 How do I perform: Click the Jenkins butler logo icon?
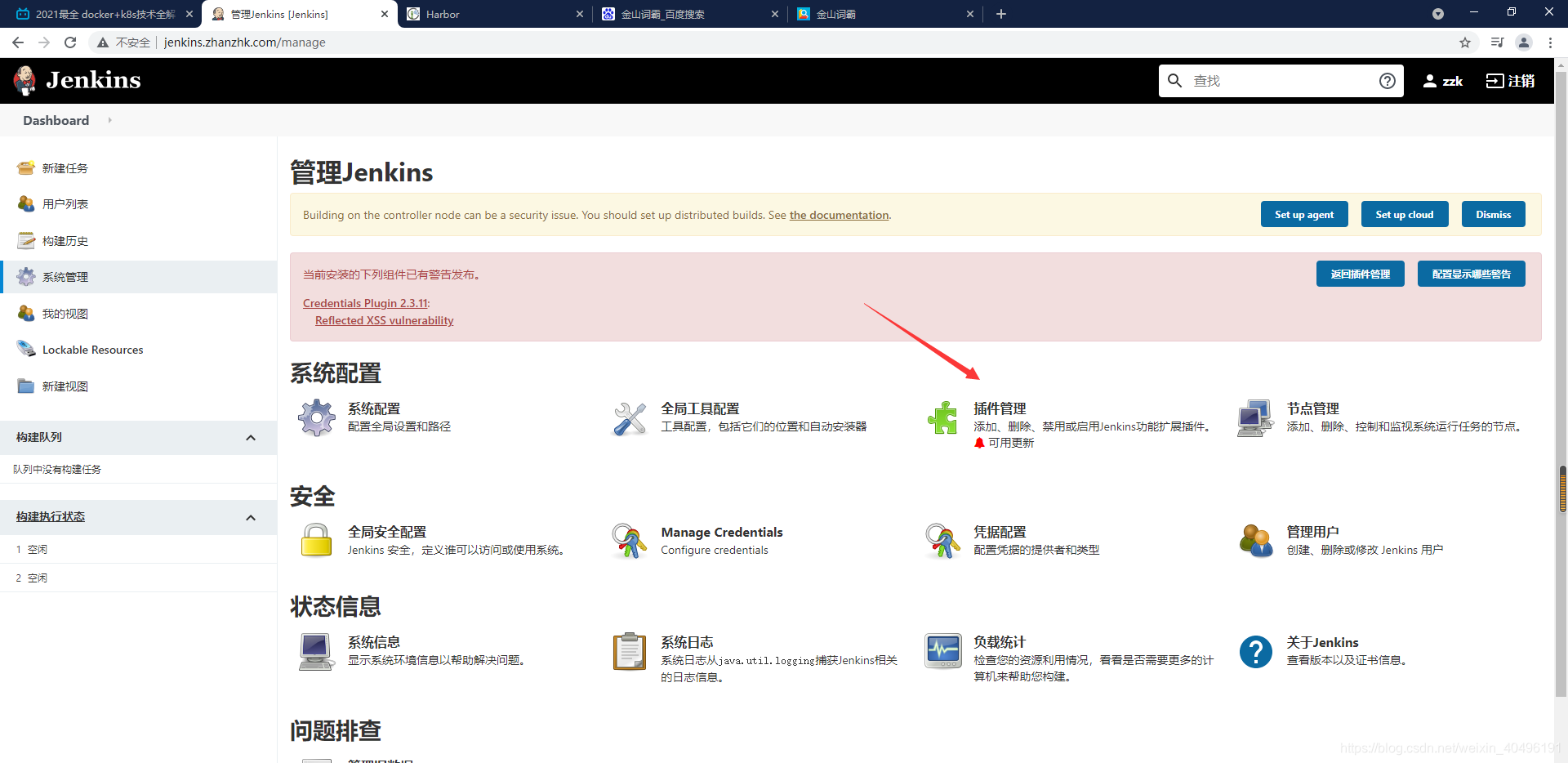[24, 80]
